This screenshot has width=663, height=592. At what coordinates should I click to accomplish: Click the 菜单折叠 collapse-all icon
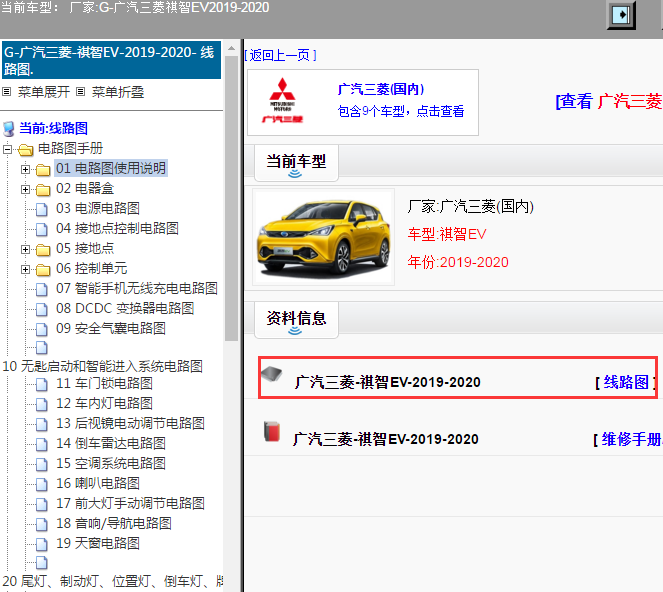tap(81, 91)
